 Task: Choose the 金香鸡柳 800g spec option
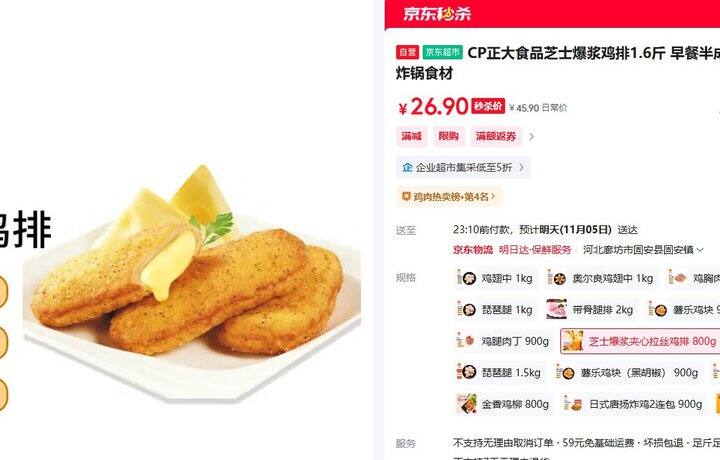(503, 404)
